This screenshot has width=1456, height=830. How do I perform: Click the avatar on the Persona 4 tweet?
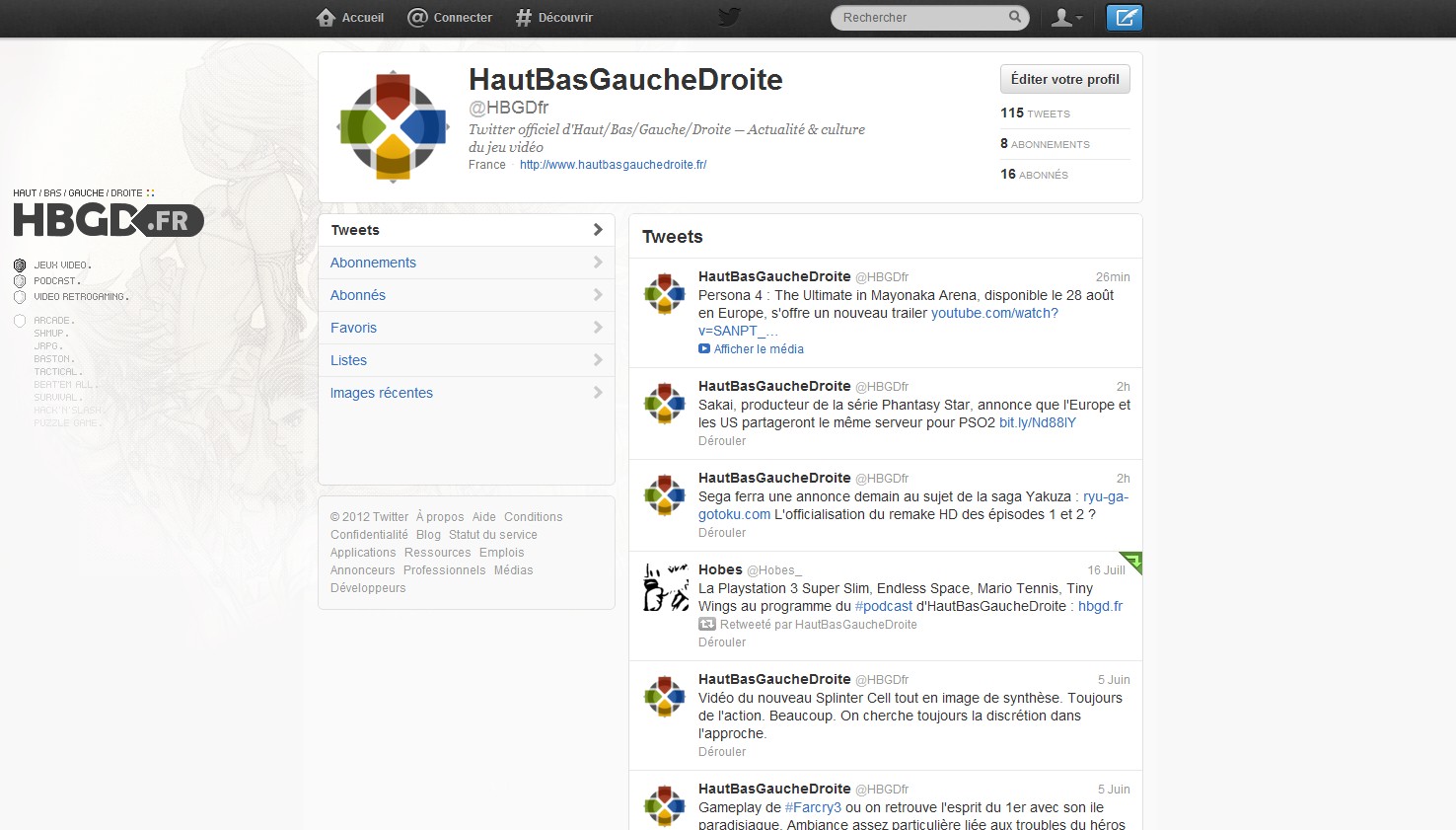pos(664,293)
